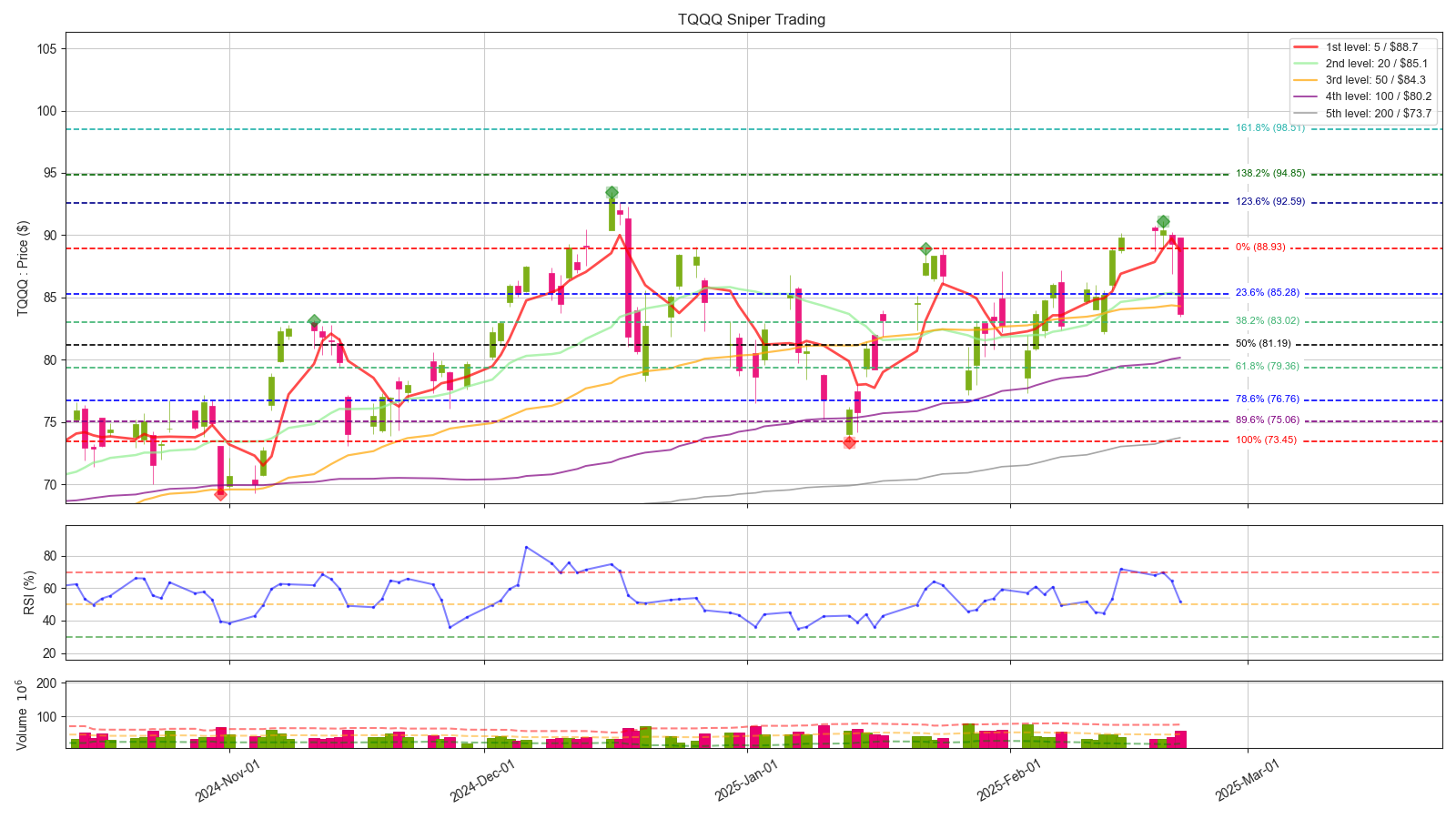Click the red line sample for 1st level in legend

click(x=1306, y=47)
